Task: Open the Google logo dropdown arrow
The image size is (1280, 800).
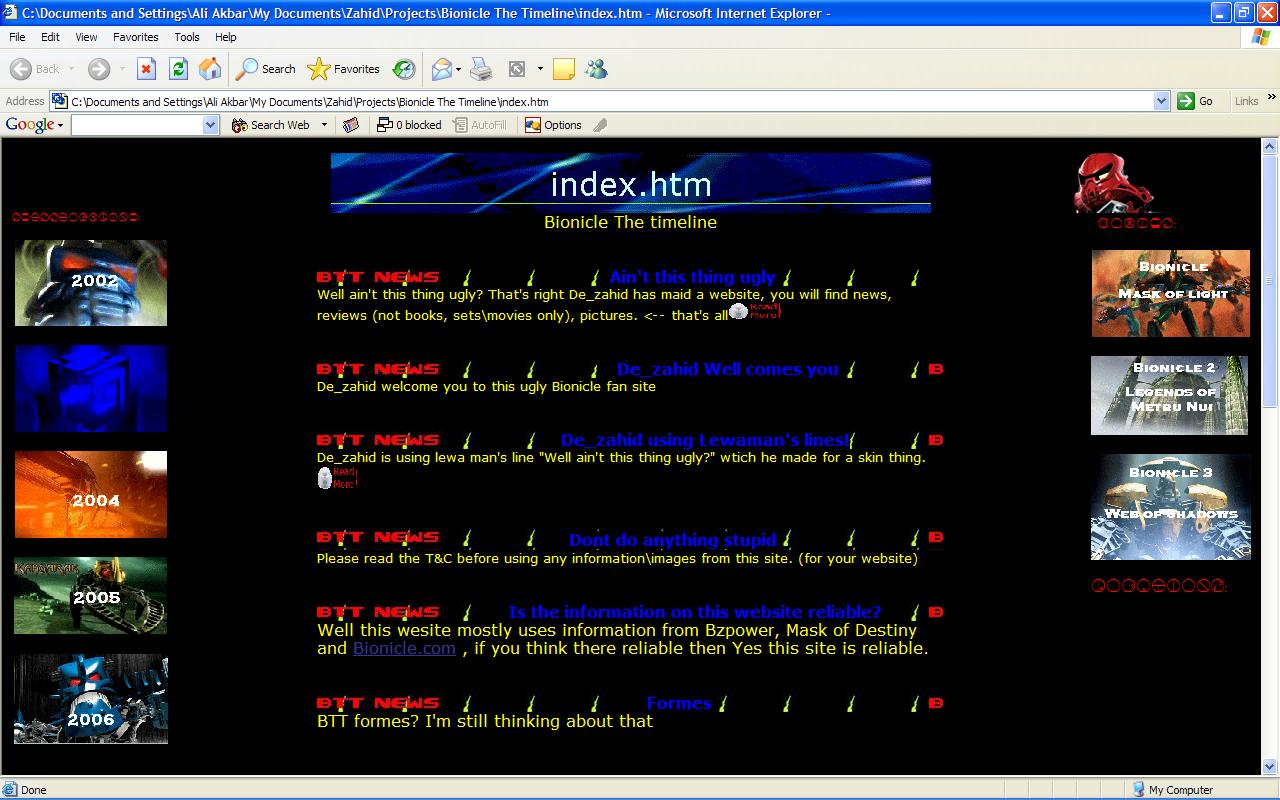Action: pos(60,125)
